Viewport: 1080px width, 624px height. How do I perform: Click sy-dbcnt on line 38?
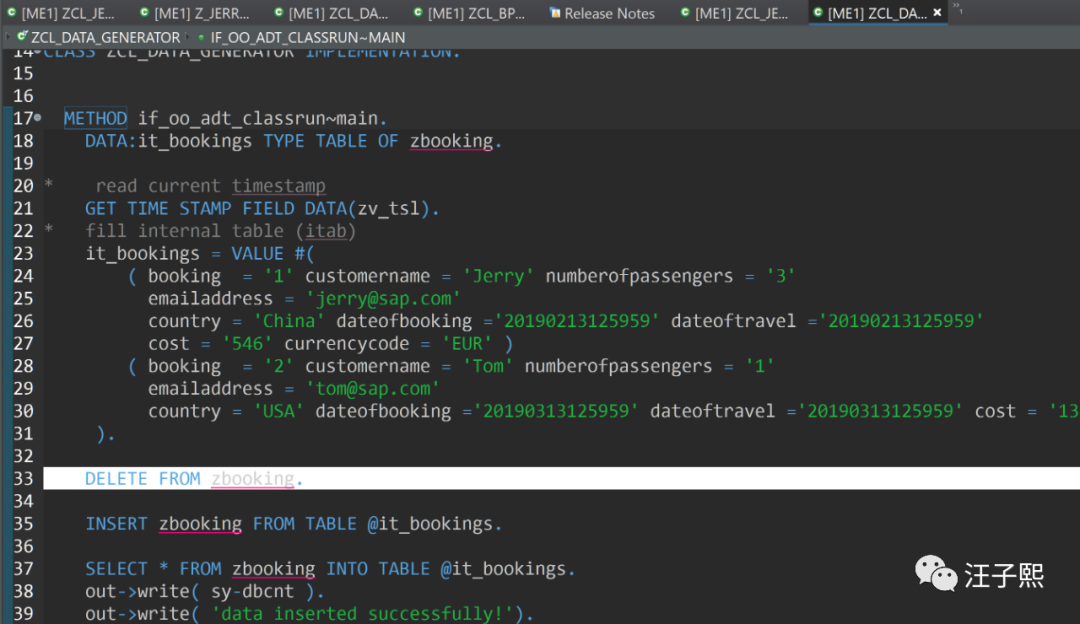click(252, 592)
